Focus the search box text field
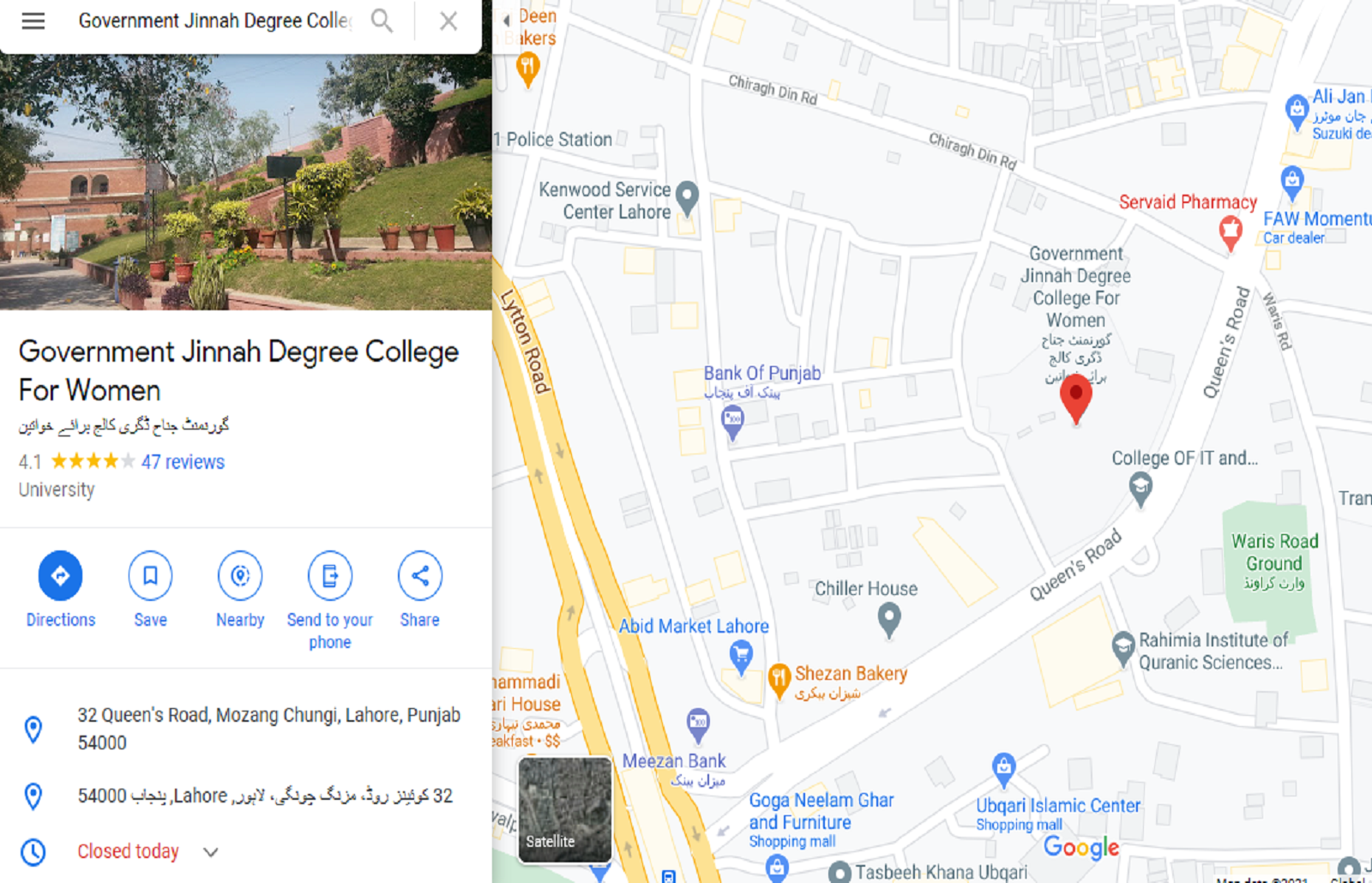Screen dimensions: 1372x883 [214, 21]
